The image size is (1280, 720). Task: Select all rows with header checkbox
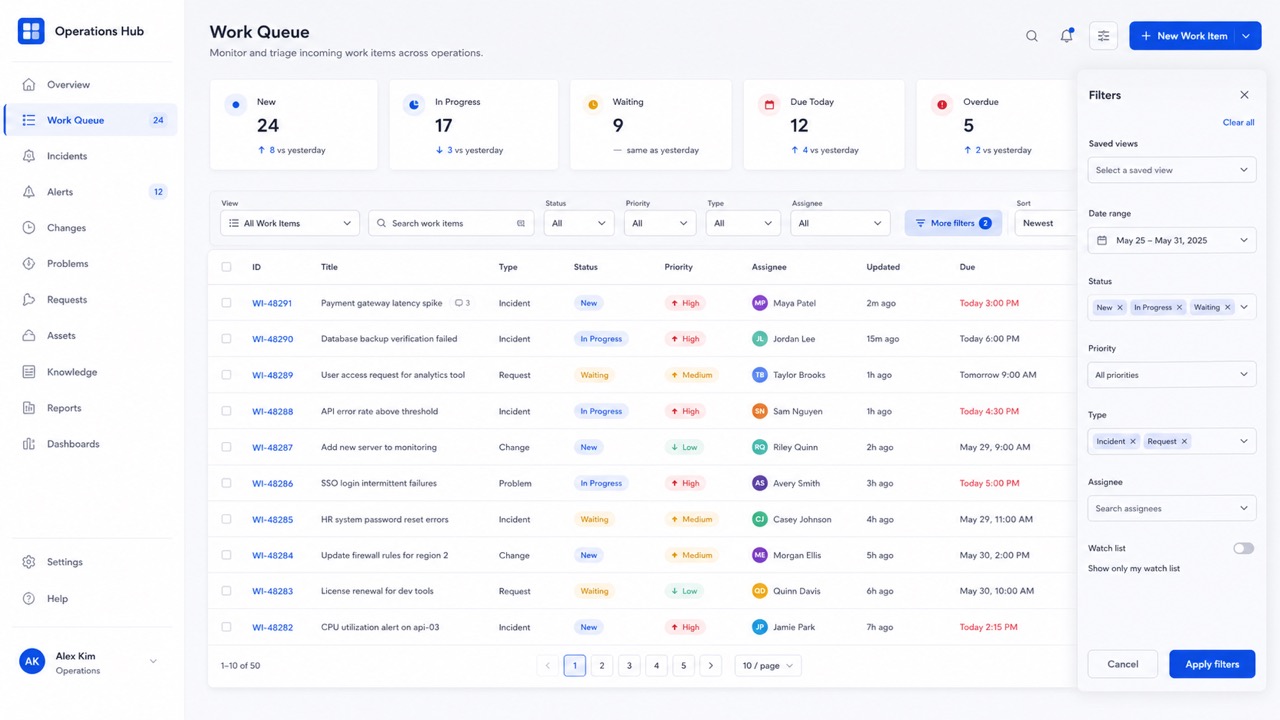226,267
